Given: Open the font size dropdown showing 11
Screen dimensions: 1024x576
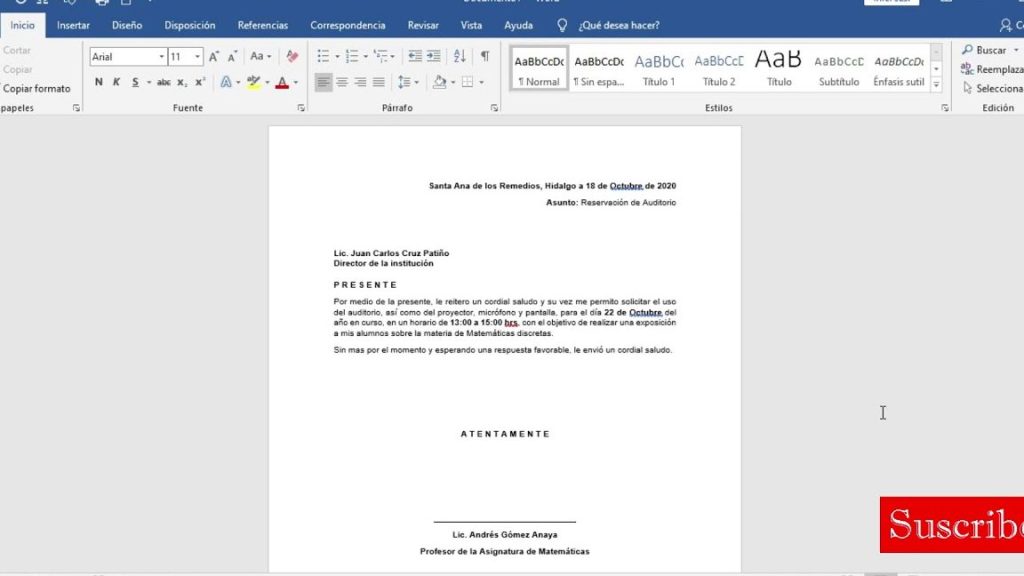Looking at the screenshot, I should click(x=197, y=57).
